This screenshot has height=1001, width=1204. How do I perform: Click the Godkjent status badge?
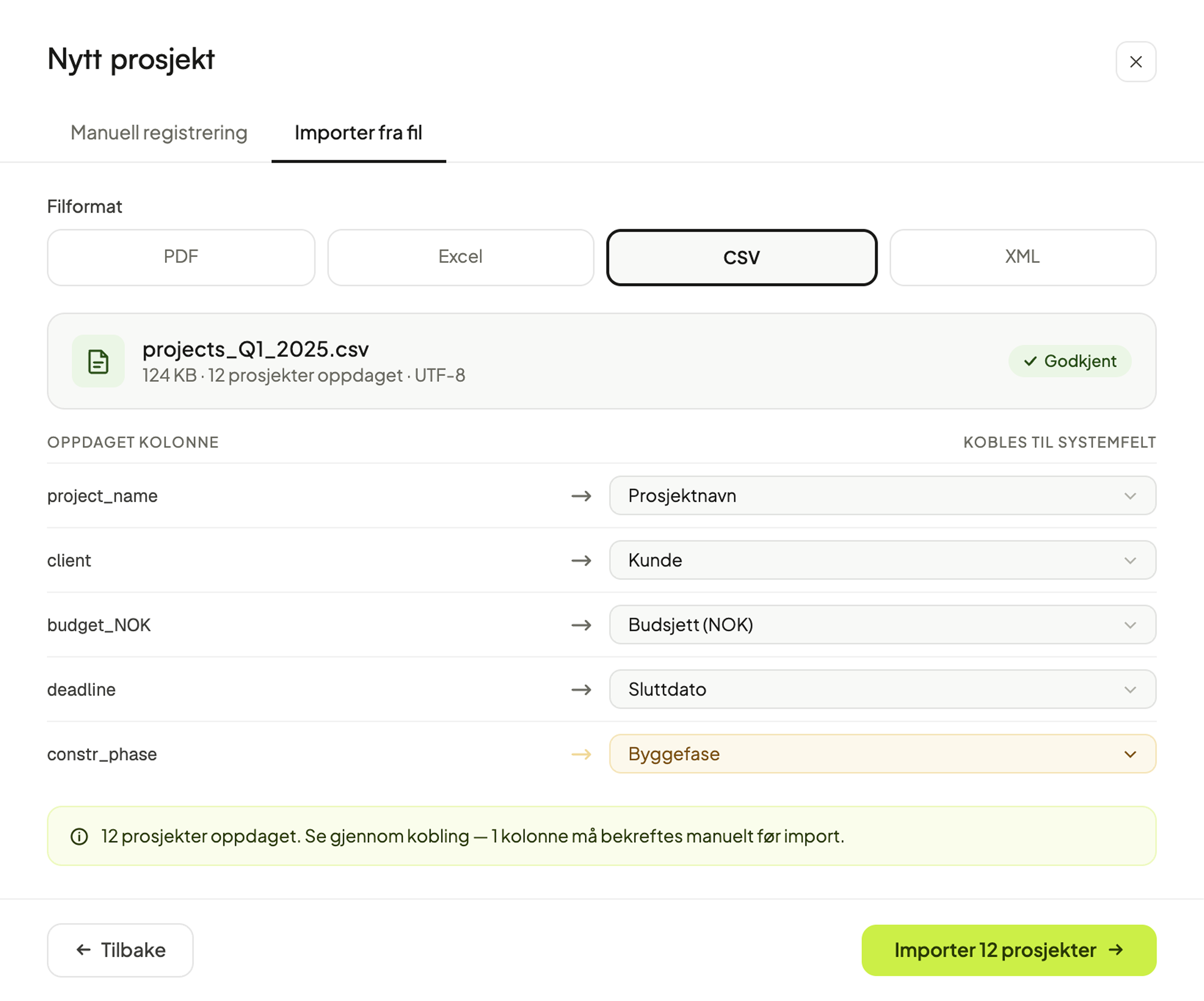point(1069,361)
